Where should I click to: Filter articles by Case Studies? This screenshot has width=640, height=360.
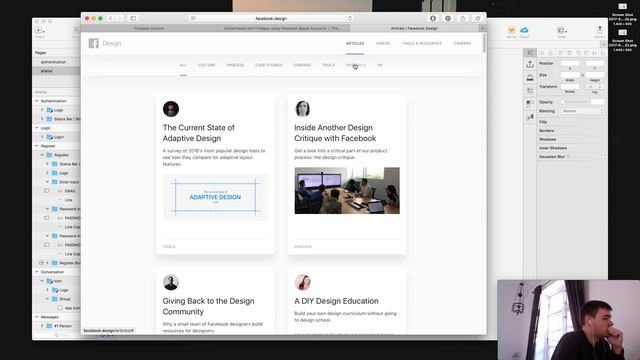269,65
